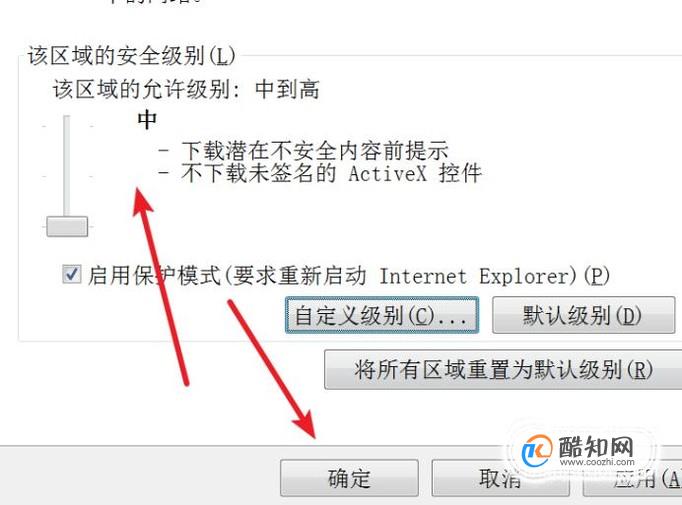The image size is (682, 505).
Task: Click the 下载潜在不安全内容前提示 description line
Action: pos(303,150)
